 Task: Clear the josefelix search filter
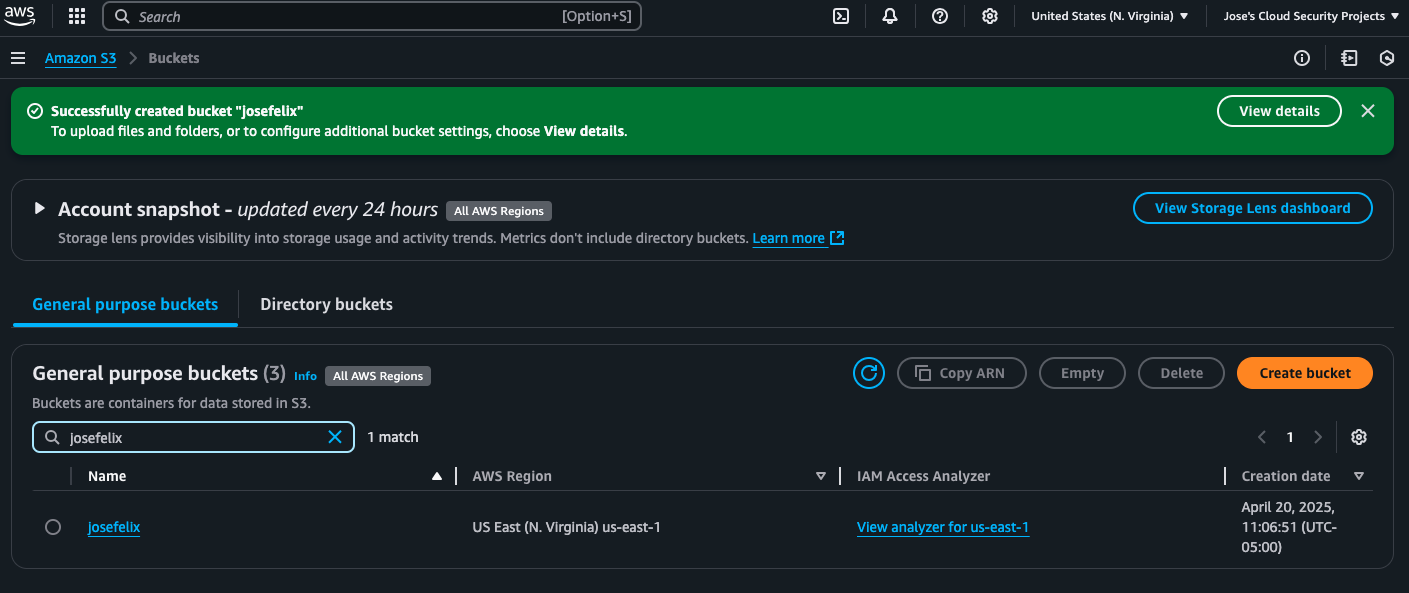pos(335,437)
